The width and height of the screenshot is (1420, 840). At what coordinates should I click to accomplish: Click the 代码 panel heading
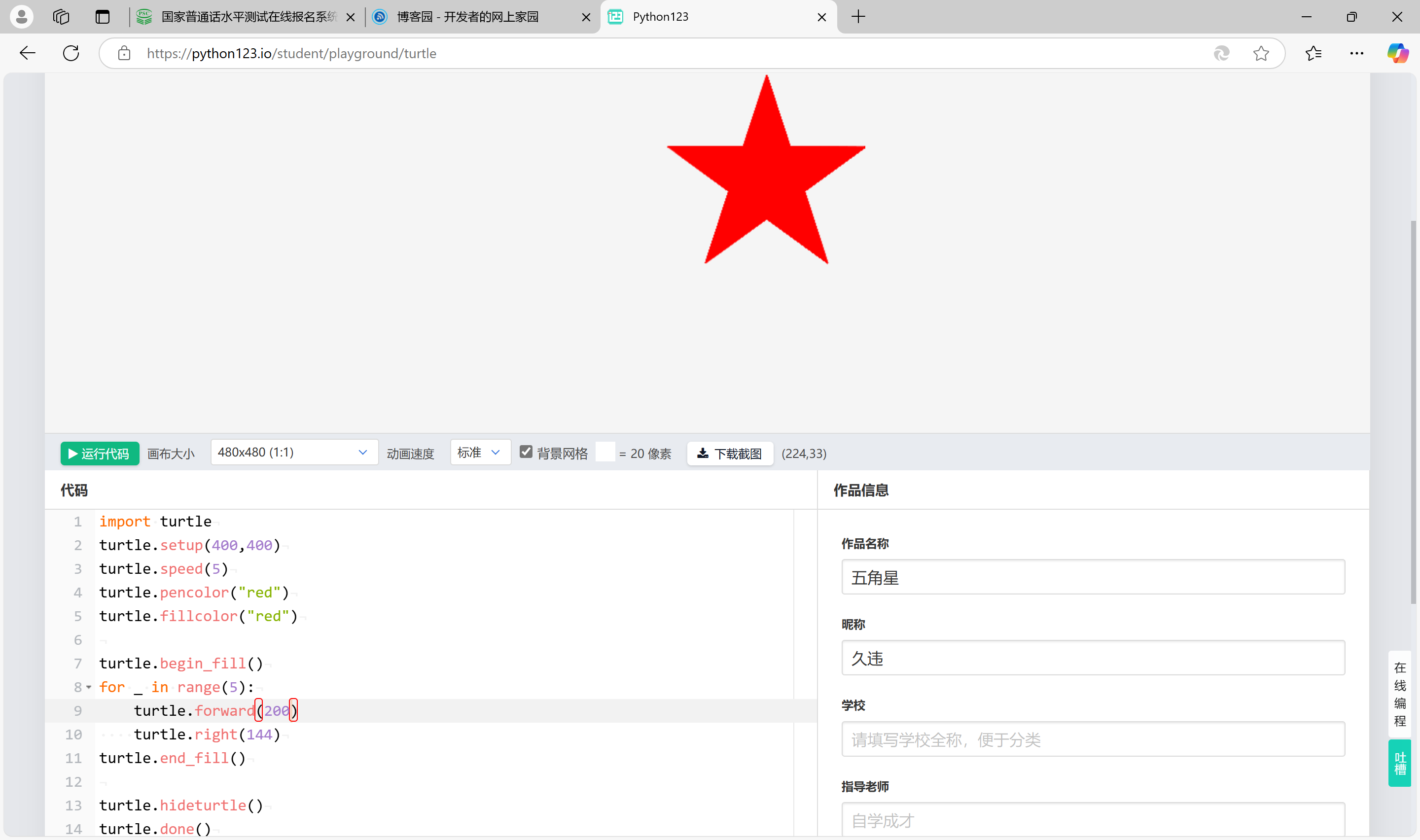(x=74, y=490)
